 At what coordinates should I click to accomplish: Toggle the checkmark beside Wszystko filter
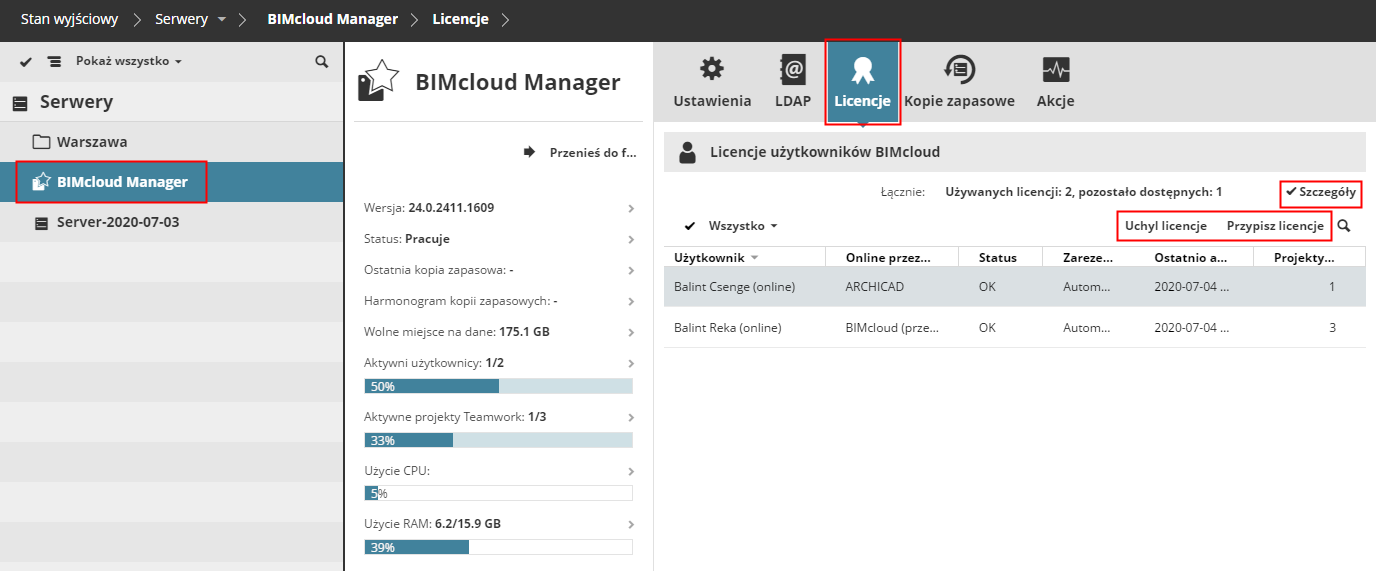[690, 226]
